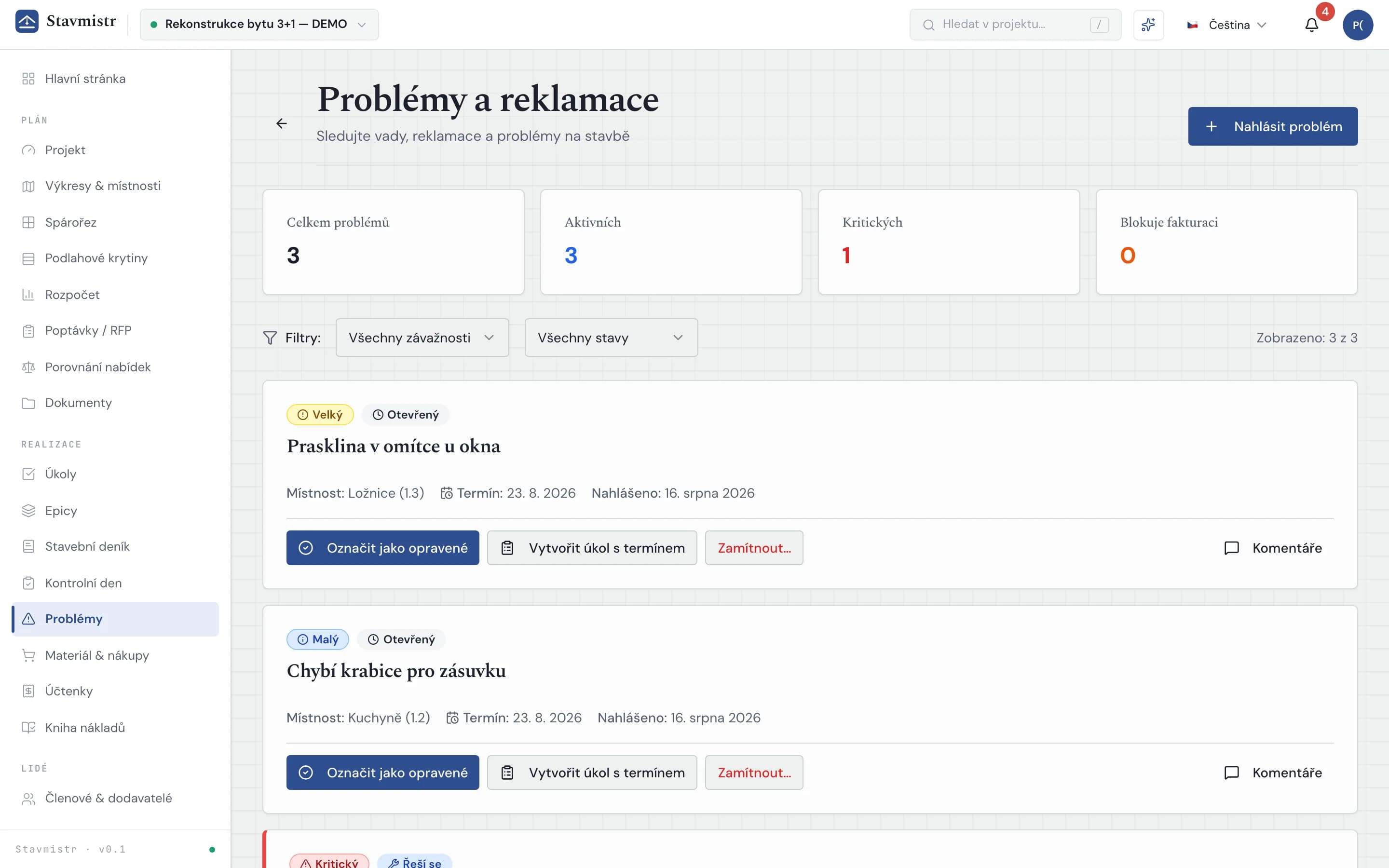Image resolution: width=1389 pixels, height=868 pixels.
Task: Open the Všechny stavy filter dropdown
Action: click(x=611, y=338)
